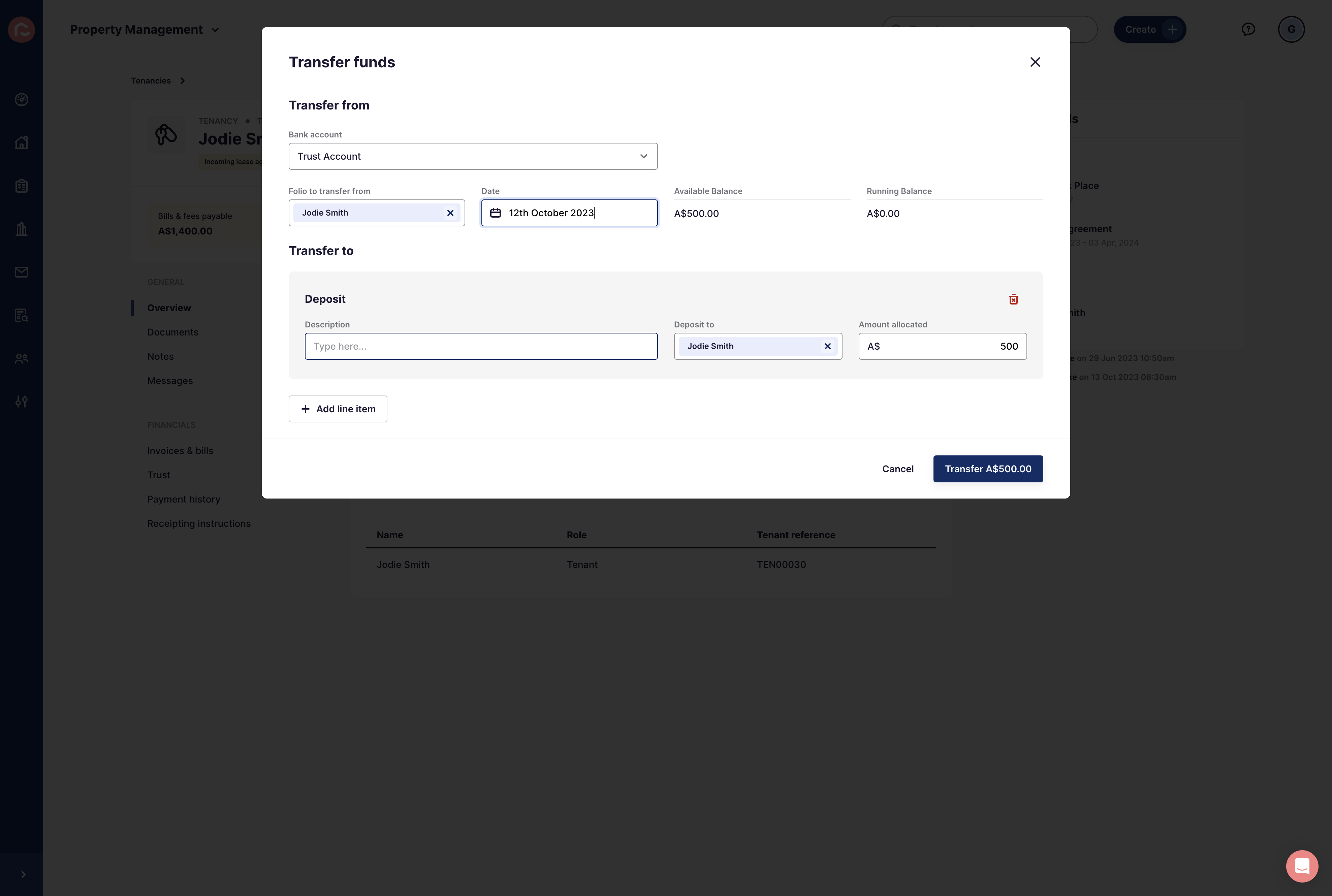Image resolution: width=1332 pixels, height=896 pixels.
Task: Select Notes in the General menu
Action: pos(160,356)
